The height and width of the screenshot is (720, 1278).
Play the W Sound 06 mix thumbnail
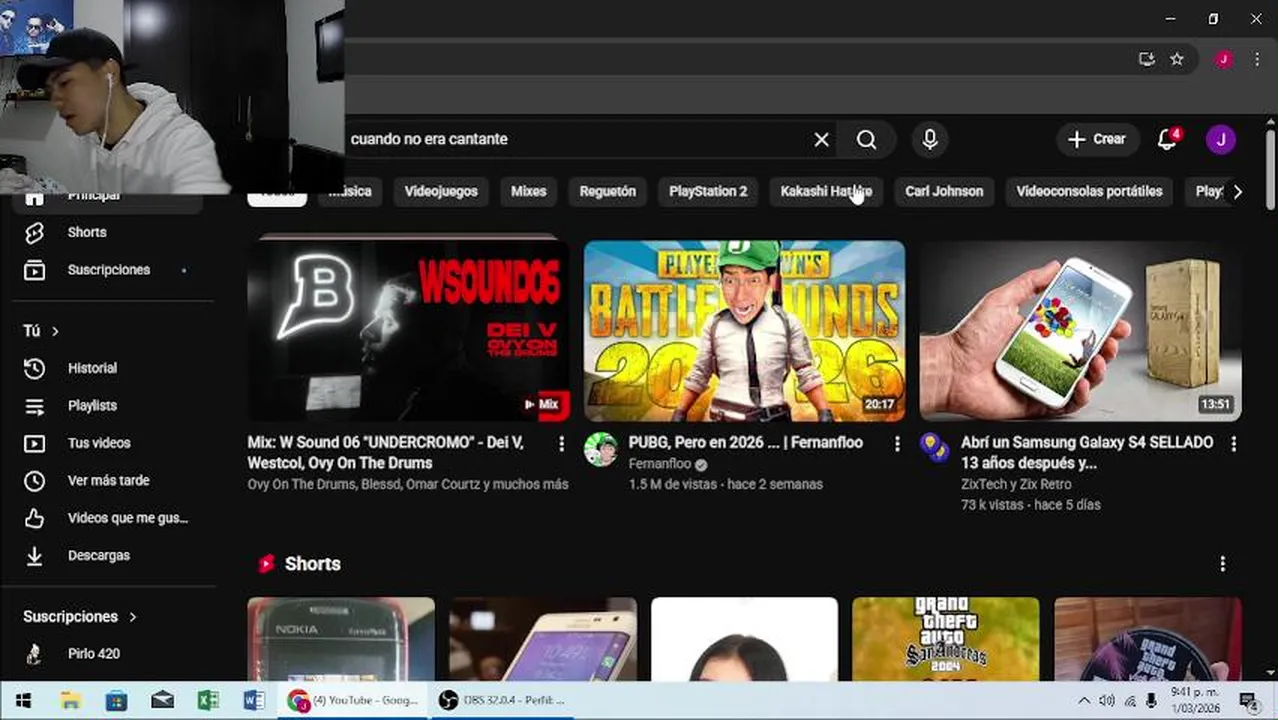(x=408, y=331)
